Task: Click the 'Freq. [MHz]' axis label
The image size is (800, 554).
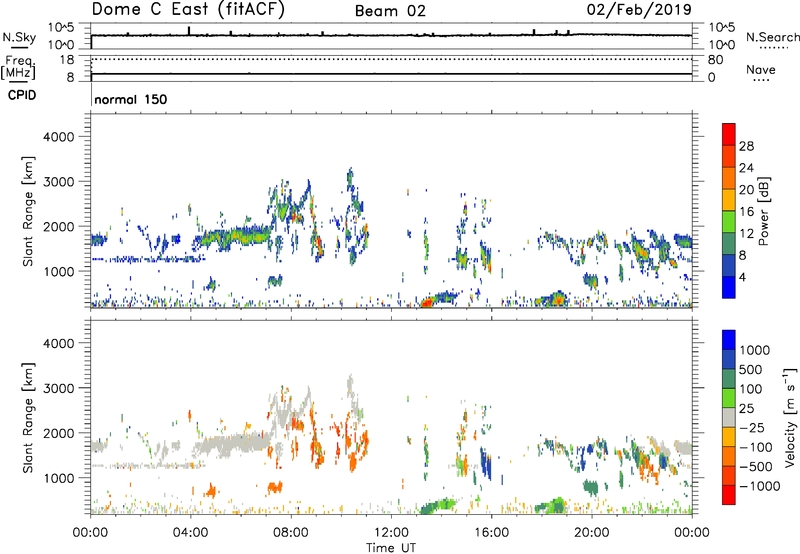Action: point(18,68)
